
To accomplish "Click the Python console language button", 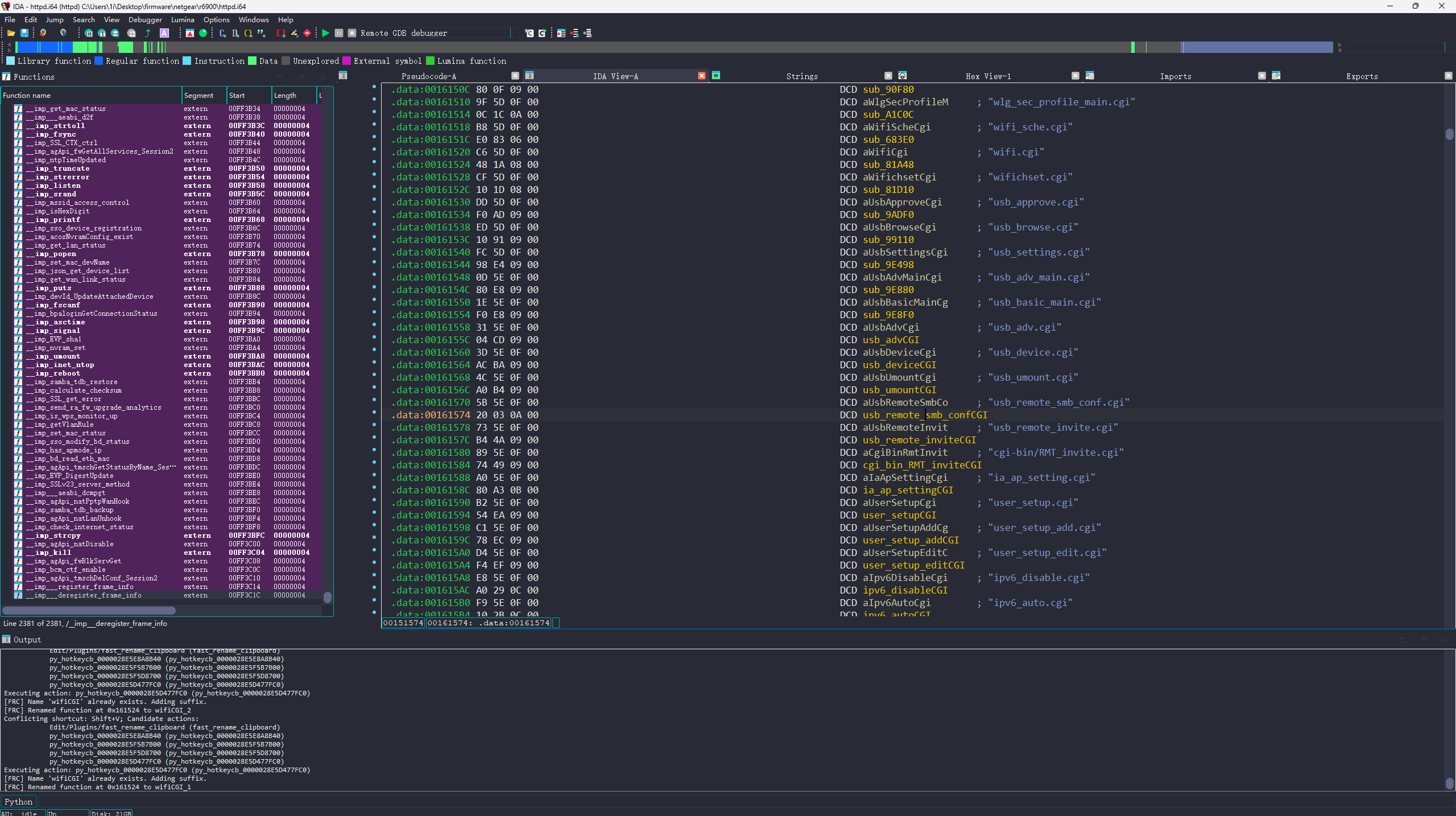I will click(19, 802).
